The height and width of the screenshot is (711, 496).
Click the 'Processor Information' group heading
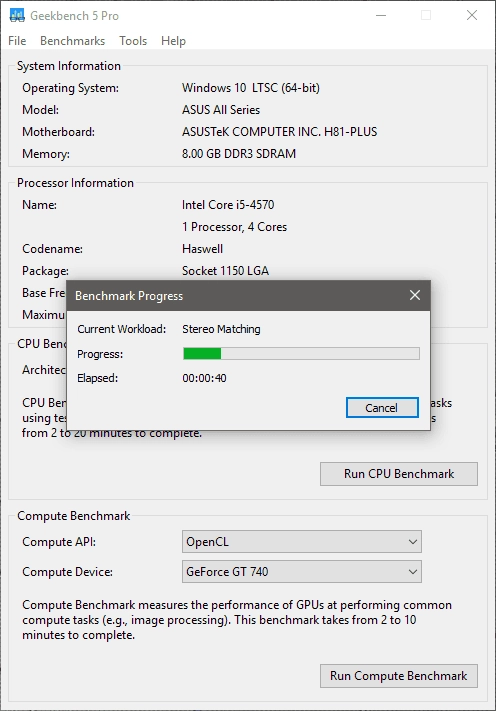click(x=75, y=183)
